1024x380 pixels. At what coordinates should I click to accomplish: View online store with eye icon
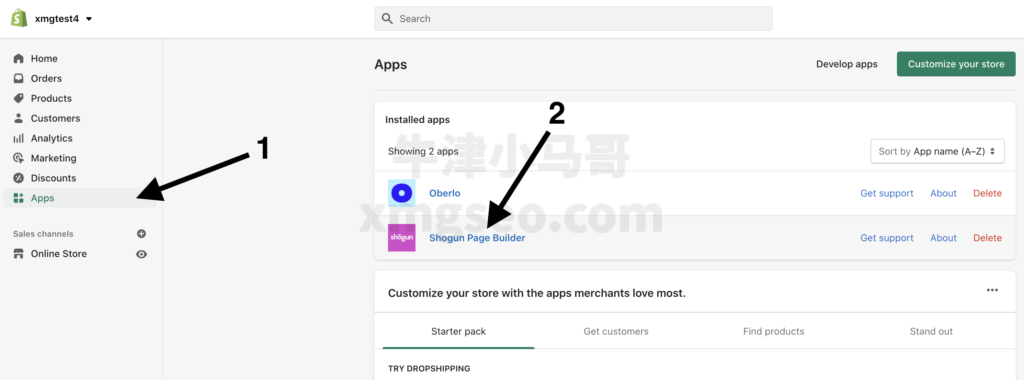(x=141, y=254)
